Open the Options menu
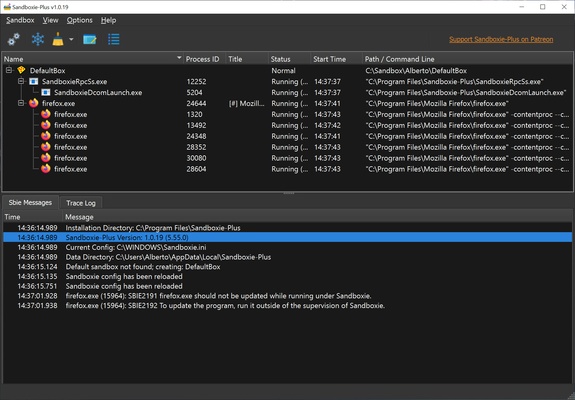Screen dimensions: 575x400 (80, 20)
